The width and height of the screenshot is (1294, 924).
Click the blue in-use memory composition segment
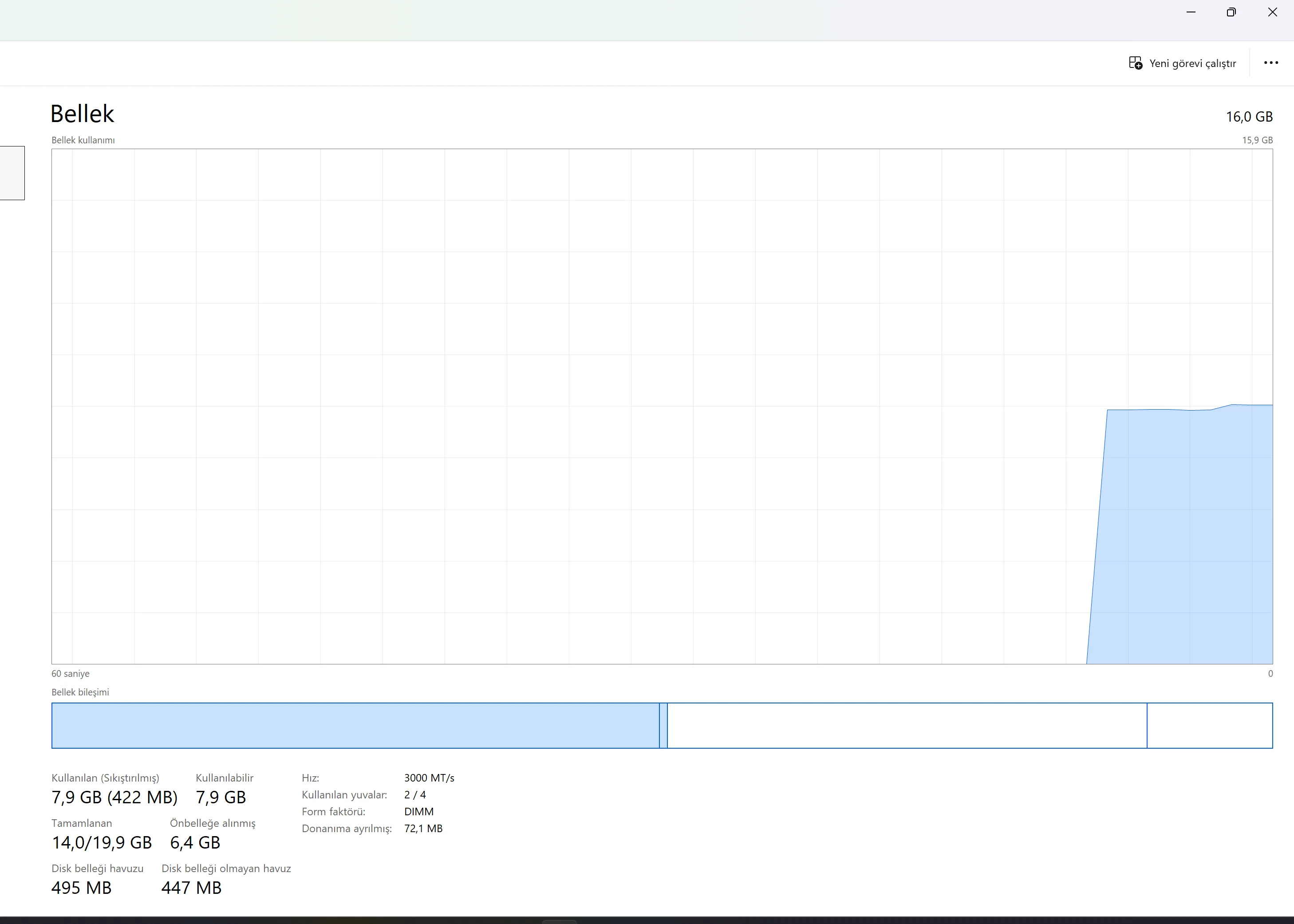click(x=355, y=726)
